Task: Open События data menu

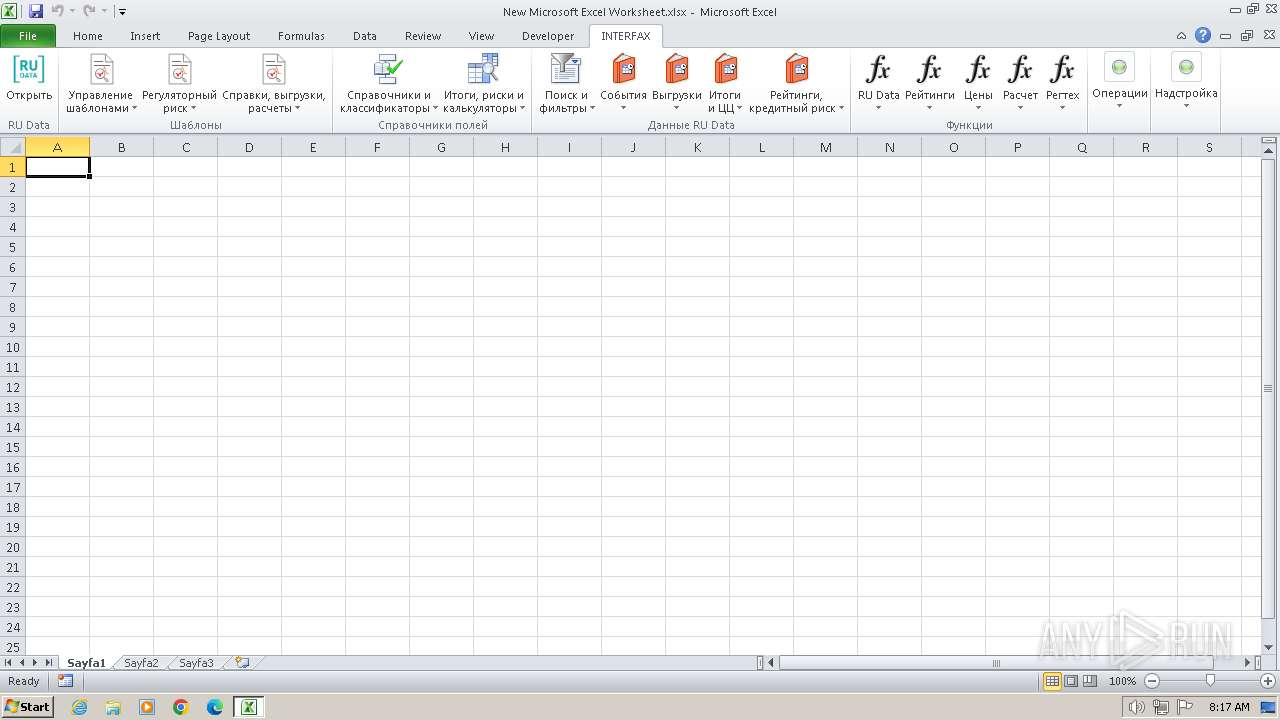Action: tap(624, 83)
